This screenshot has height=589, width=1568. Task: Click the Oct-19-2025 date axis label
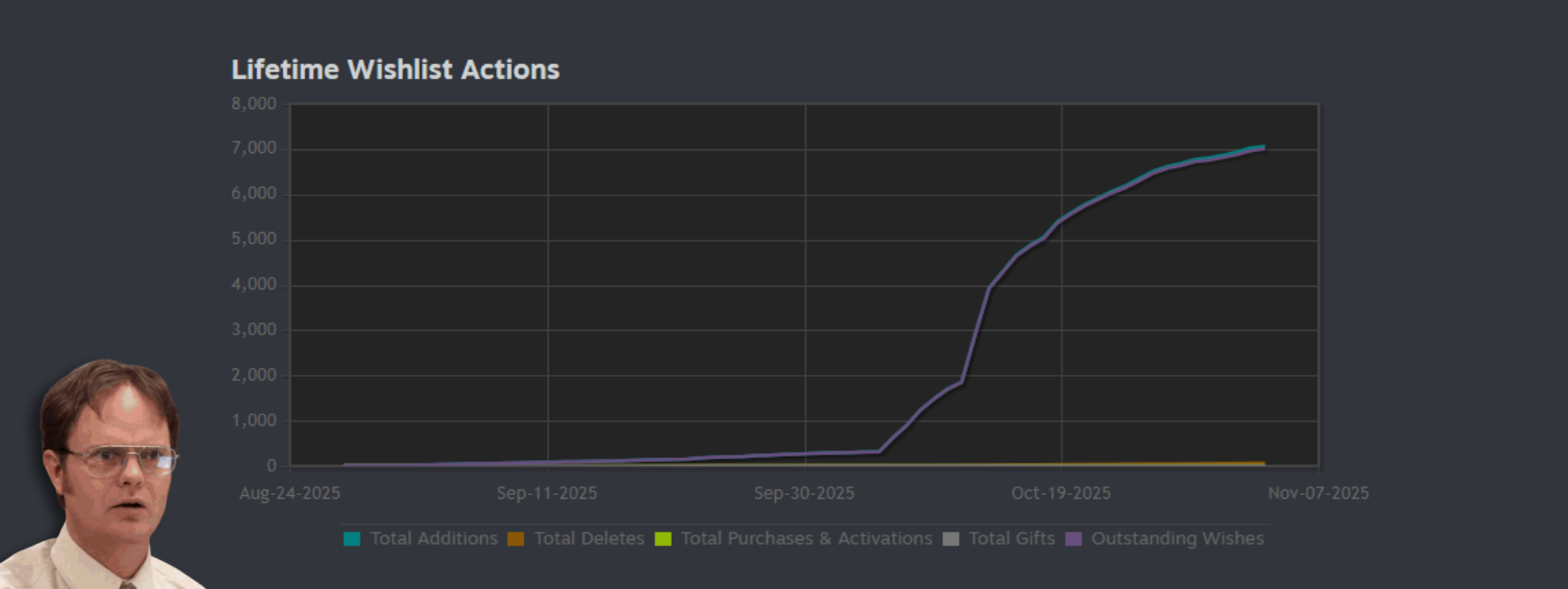(1061, 493)
